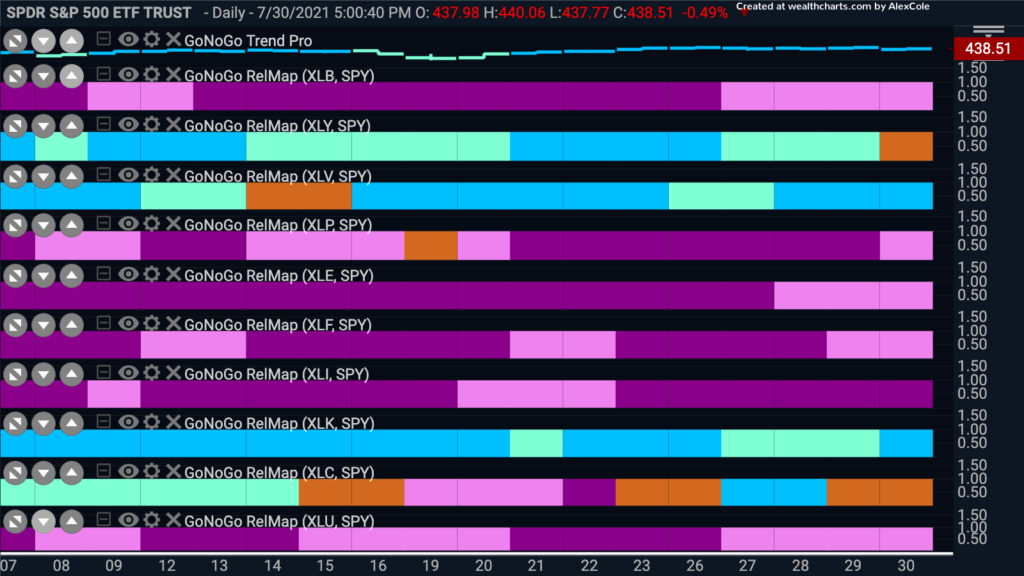Click the SPDR S&P 500 ETF TRUST title

[x=99, y=12]
